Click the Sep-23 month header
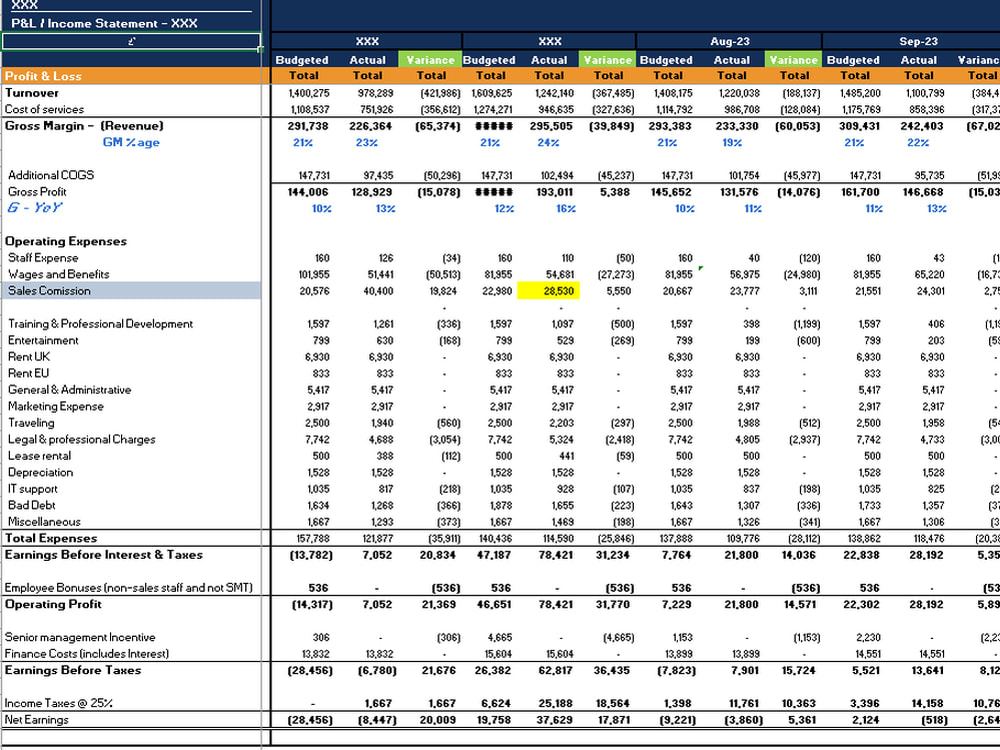The width and height of the screenshot is (1000, 750). click(x=917, y=42)
